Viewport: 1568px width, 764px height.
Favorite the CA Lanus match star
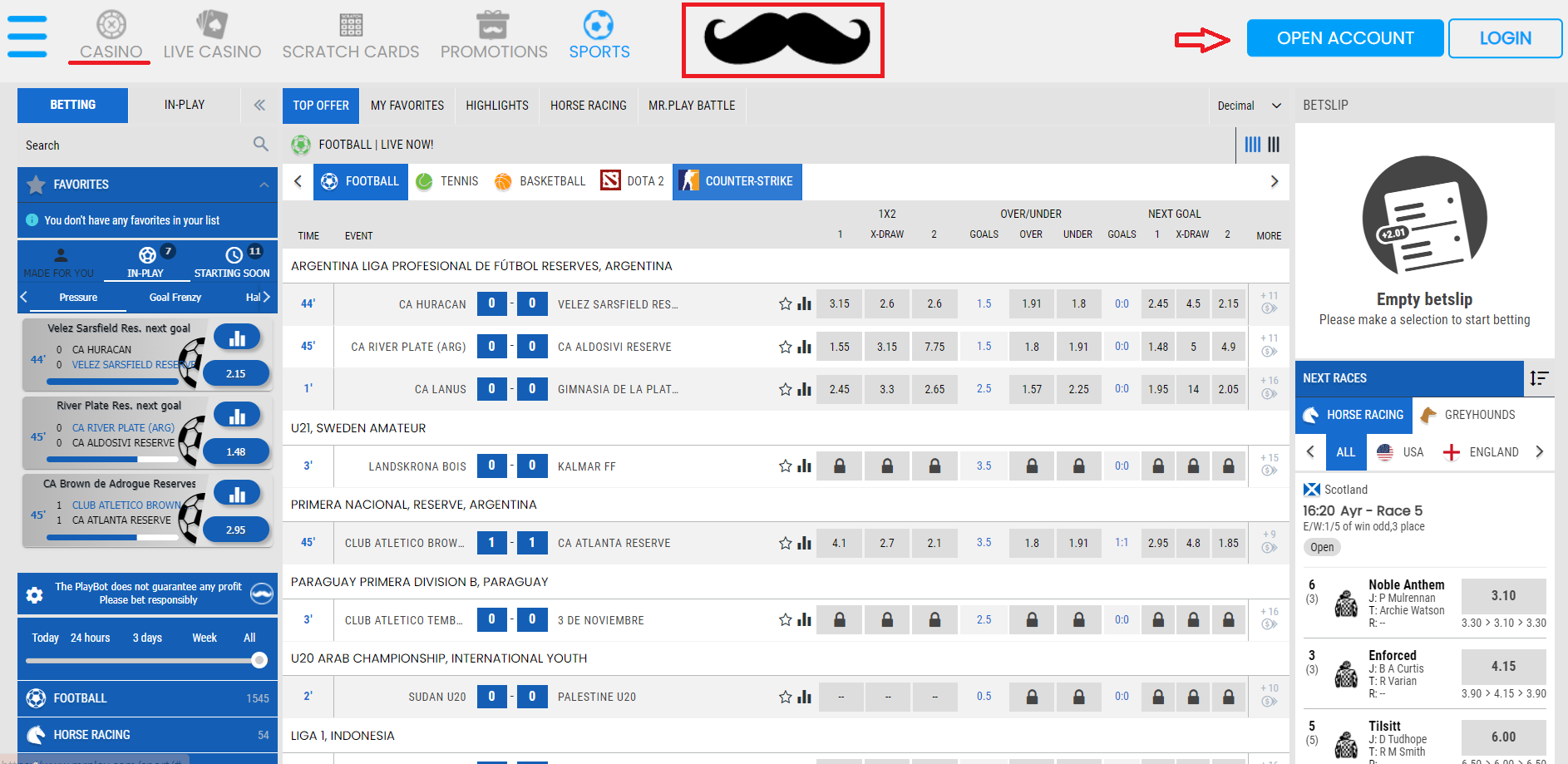point(785,389)
